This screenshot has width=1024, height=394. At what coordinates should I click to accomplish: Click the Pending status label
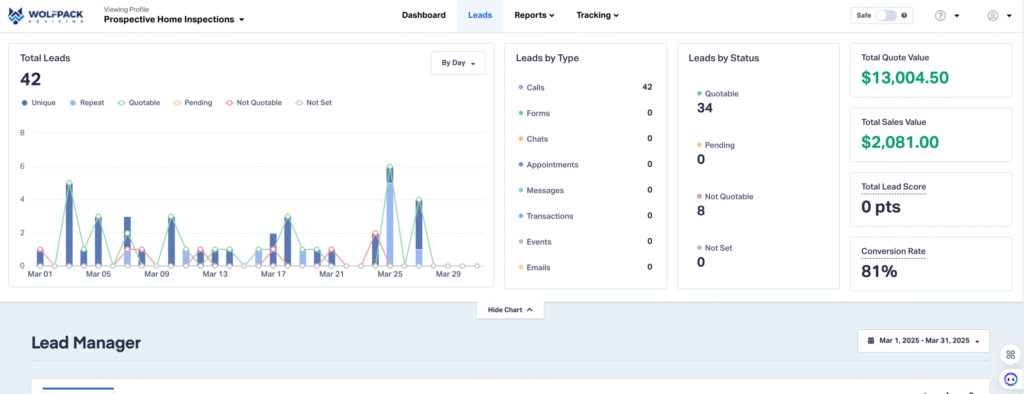tap(720, 145)
